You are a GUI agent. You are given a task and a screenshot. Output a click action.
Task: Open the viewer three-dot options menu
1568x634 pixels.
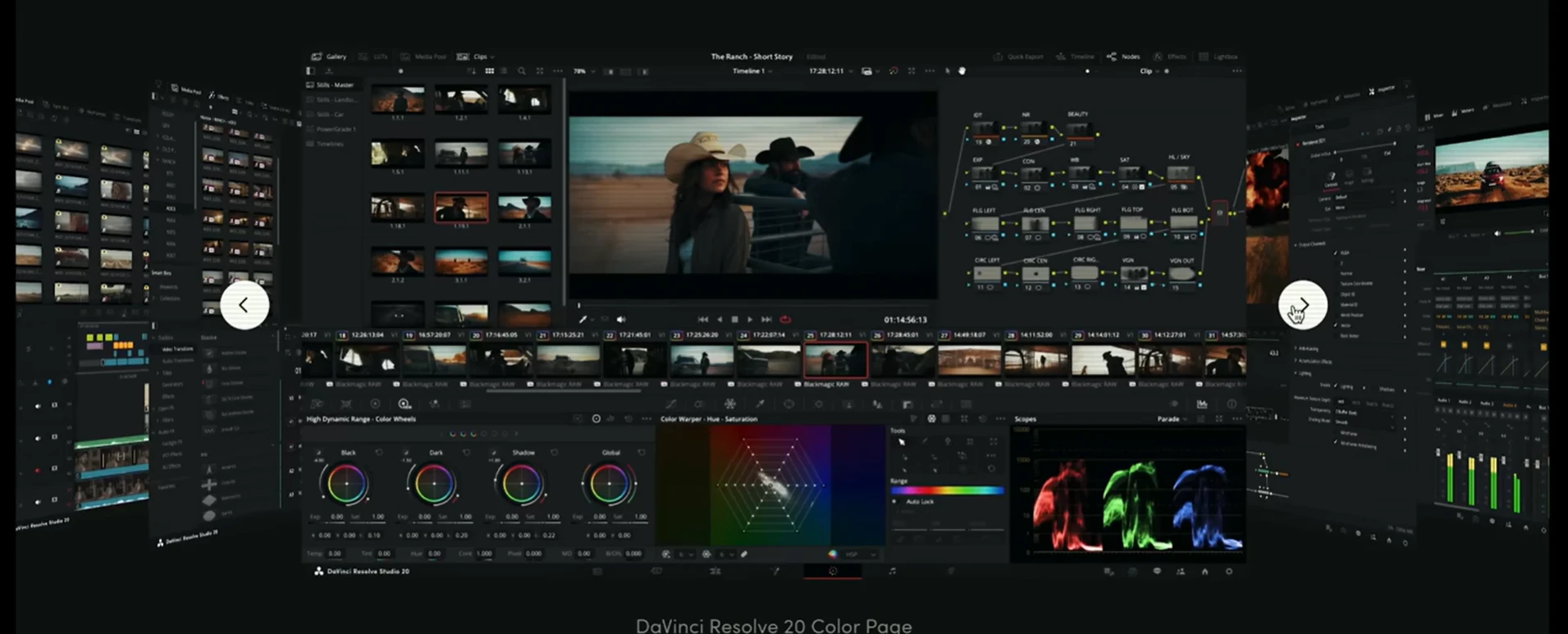(930, 71)
